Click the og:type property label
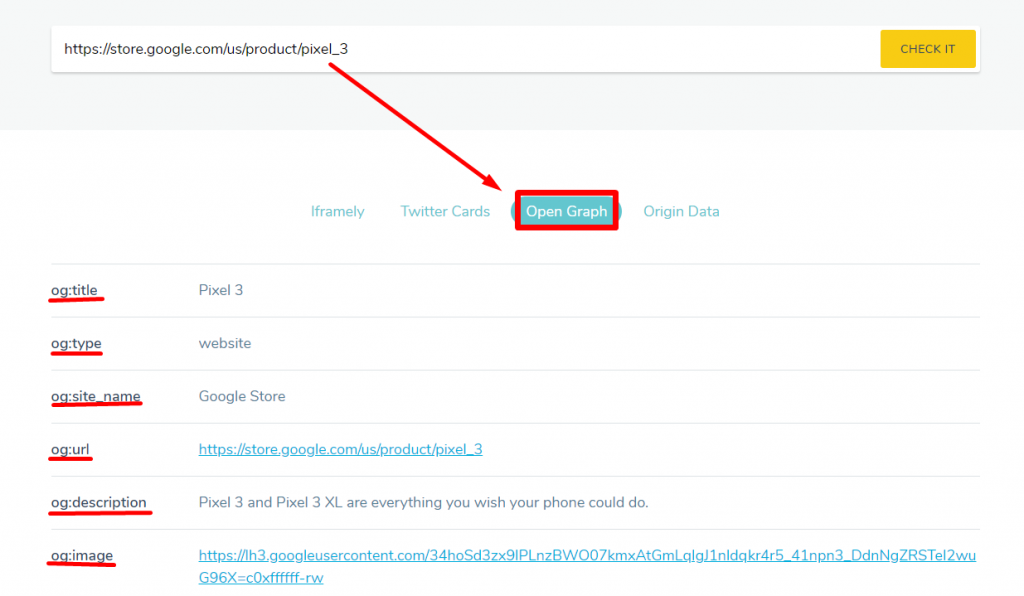 [76, 342]
